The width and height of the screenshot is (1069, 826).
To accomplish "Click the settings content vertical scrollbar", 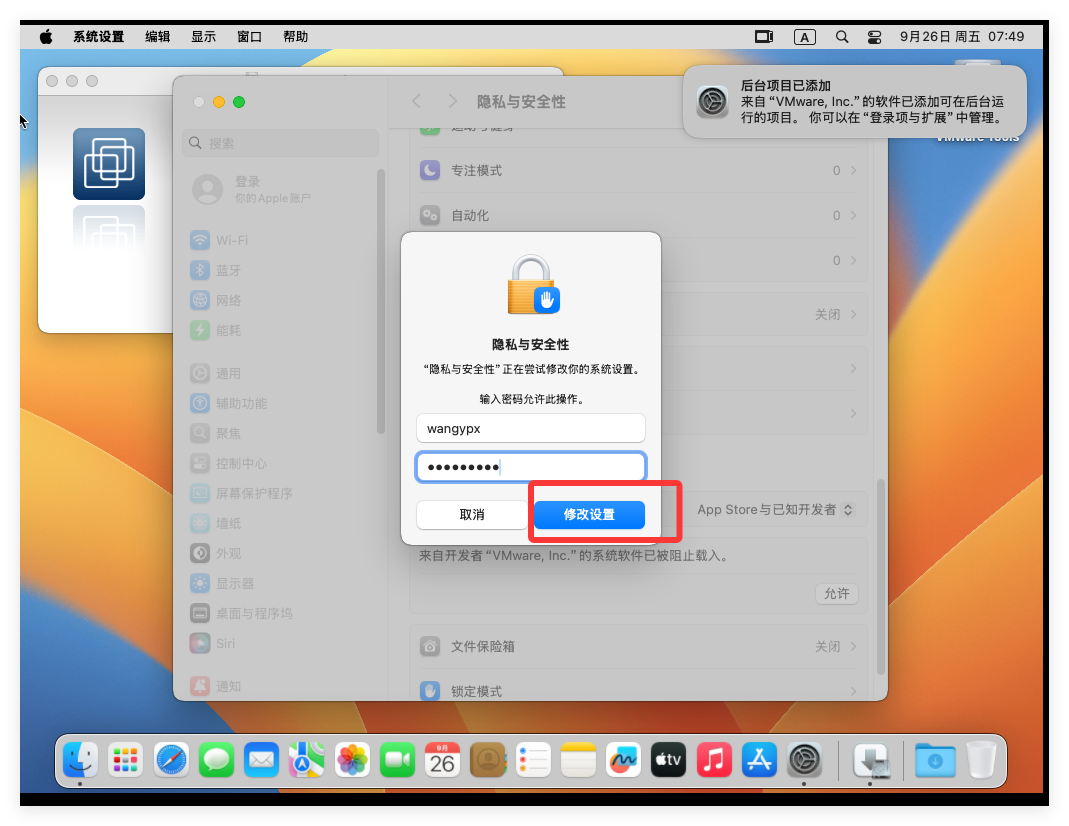I will coord(880,577).
